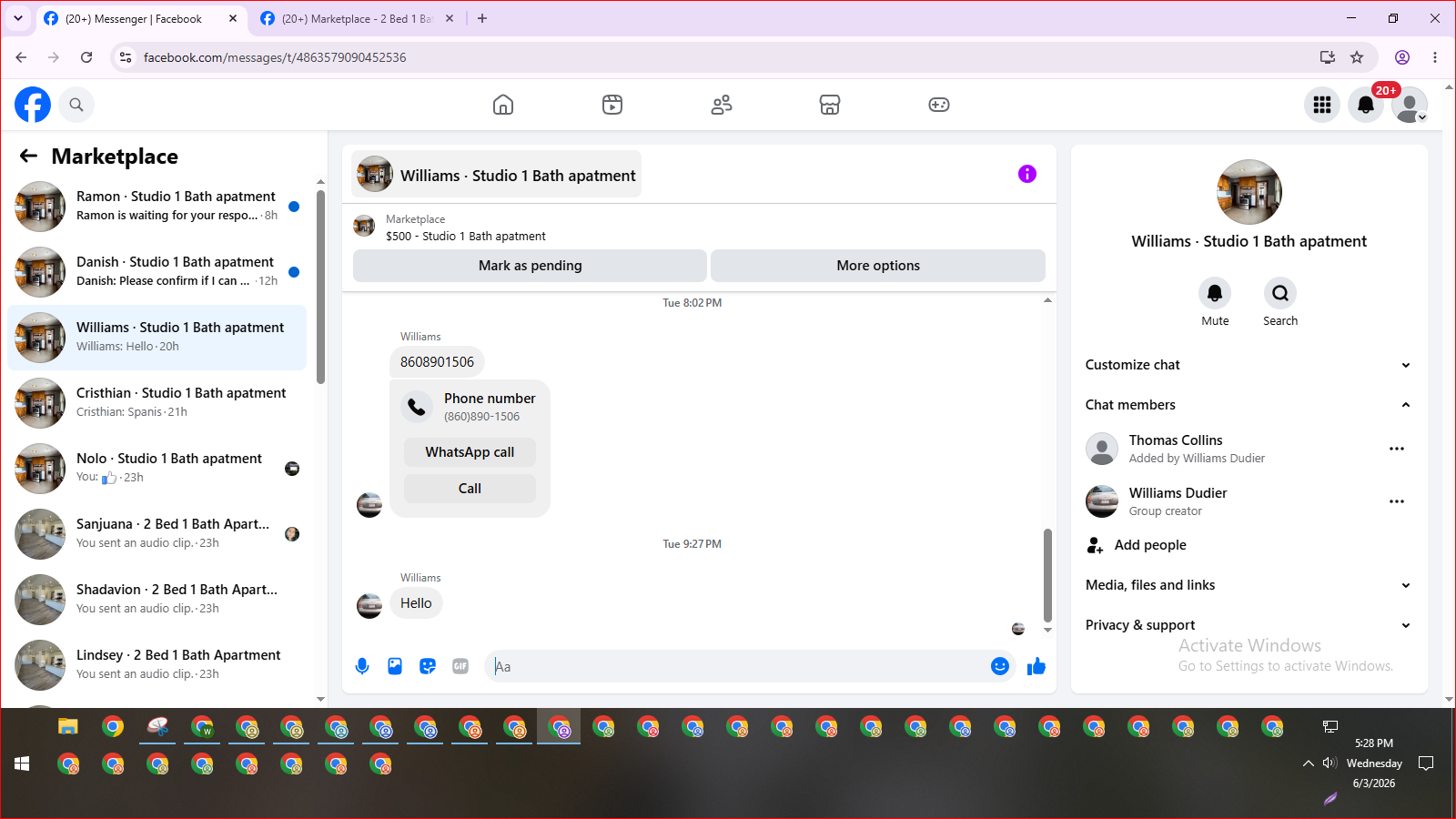Screen dimensions: 1456x819
Task: Show hidden system tray icons
Action: (x=1308, y=763)
